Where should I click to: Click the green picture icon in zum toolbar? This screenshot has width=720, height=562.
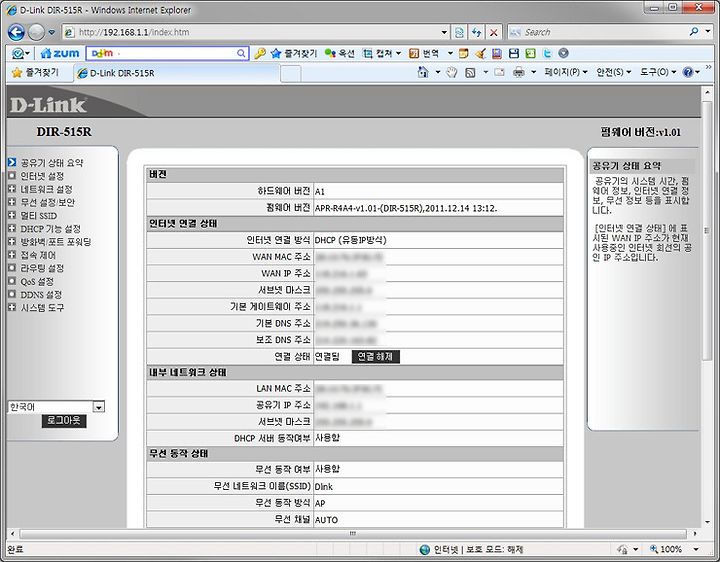pyautogui.click(x=530, y=53)
